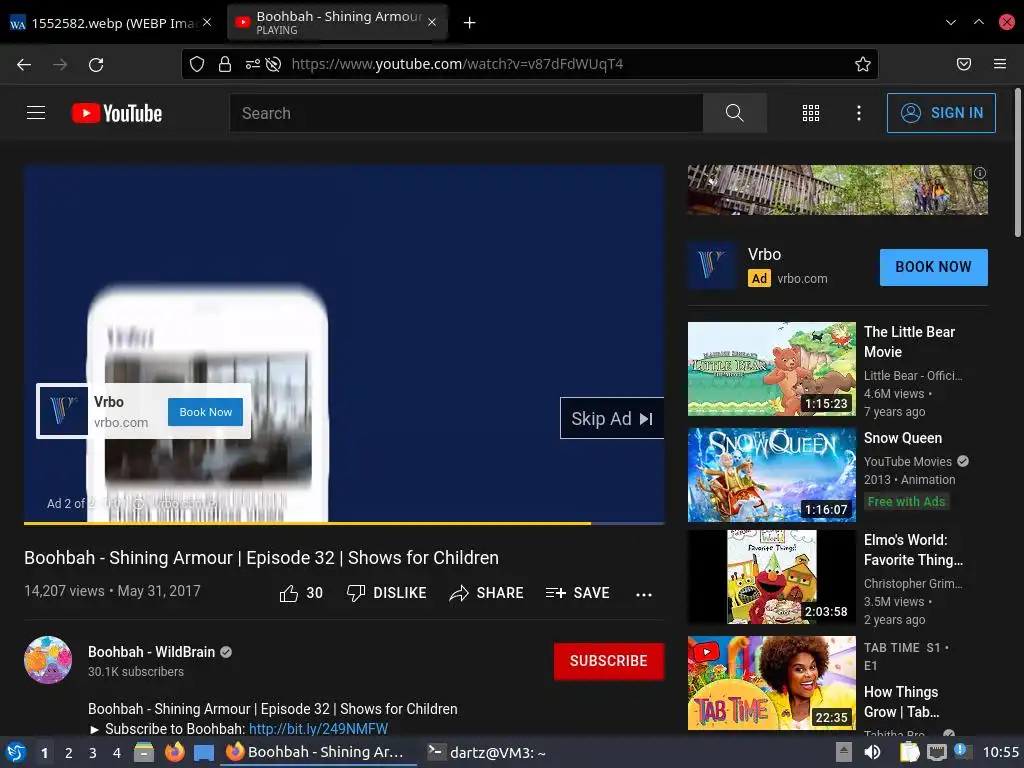This screenshot has height=768, width=1024.
Task: Save page to Pocket
Action: [964, 64]
